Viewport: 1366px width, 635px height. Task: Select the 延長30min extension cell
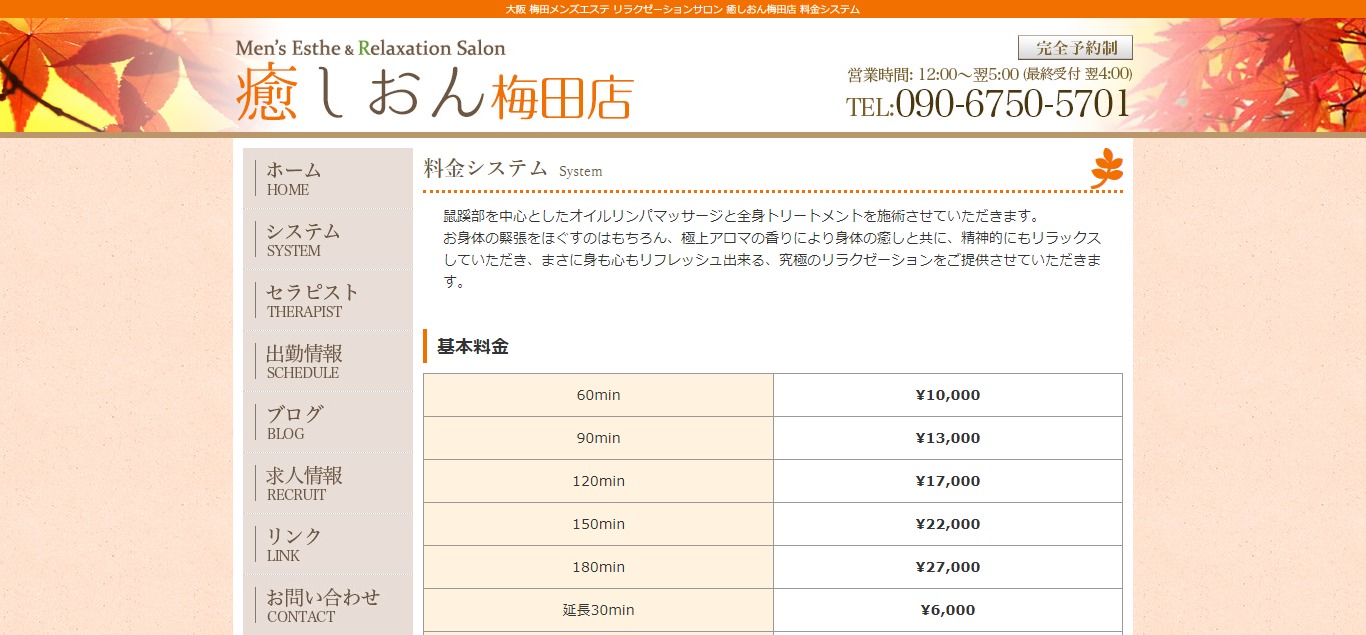coord(598,610)
